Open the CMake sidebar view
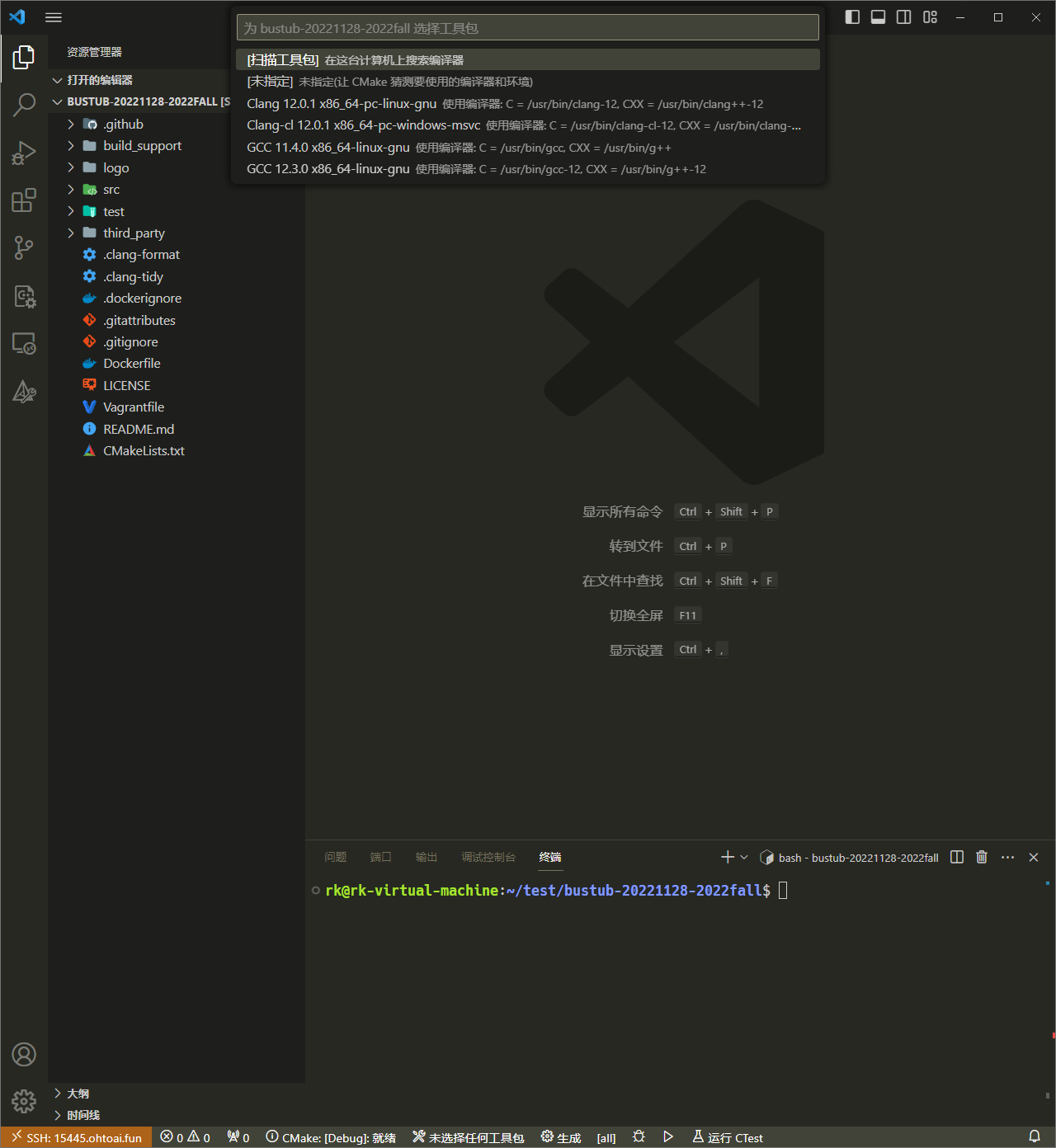 24,392
